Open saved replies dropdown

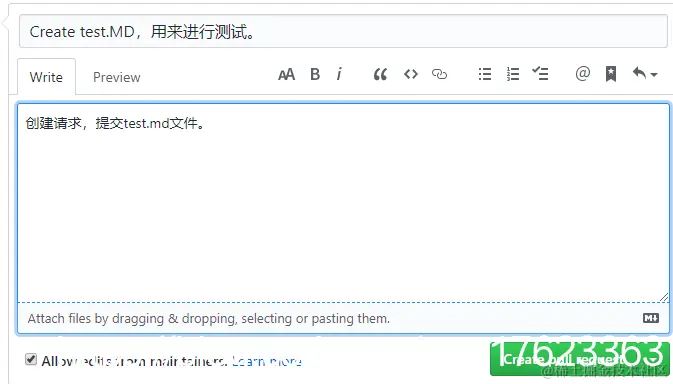point(645,74)
